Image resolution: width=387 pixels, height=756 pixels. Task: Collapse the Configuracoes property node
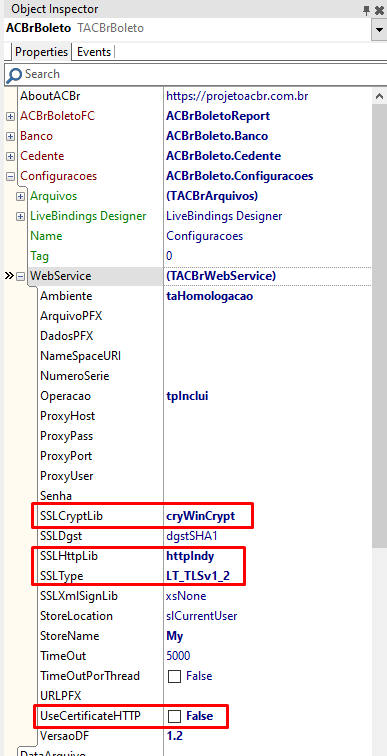10,176
